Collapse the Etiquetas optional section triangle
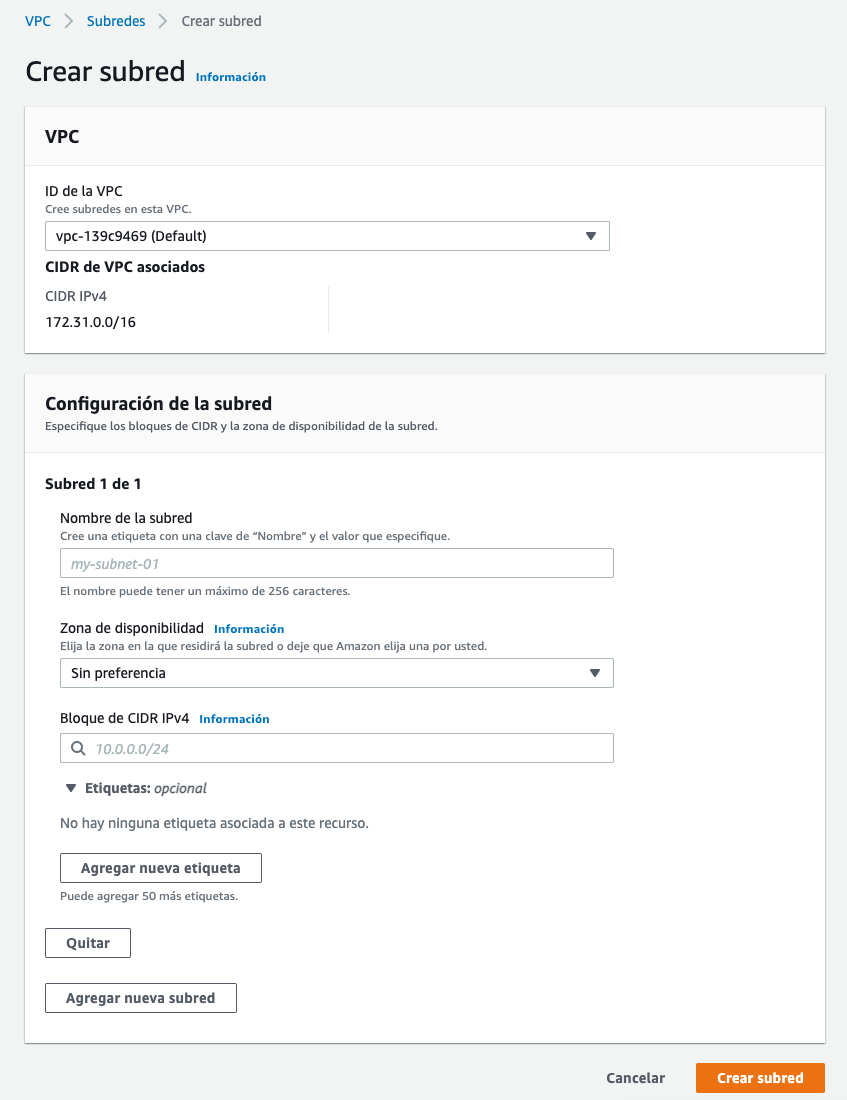The height and width of the screenshot is (1100, 847). point(71,789)
